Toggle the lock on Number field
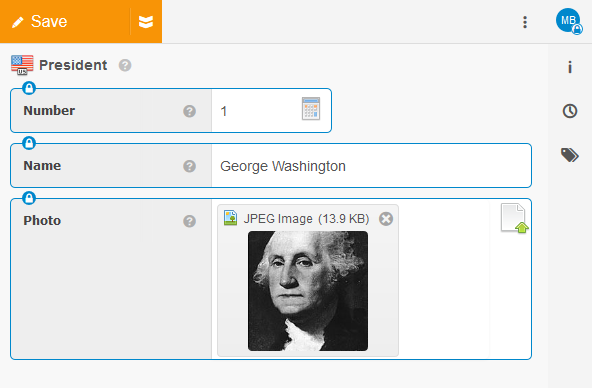The height and width of the screenshot is (388, 592). 29,88
